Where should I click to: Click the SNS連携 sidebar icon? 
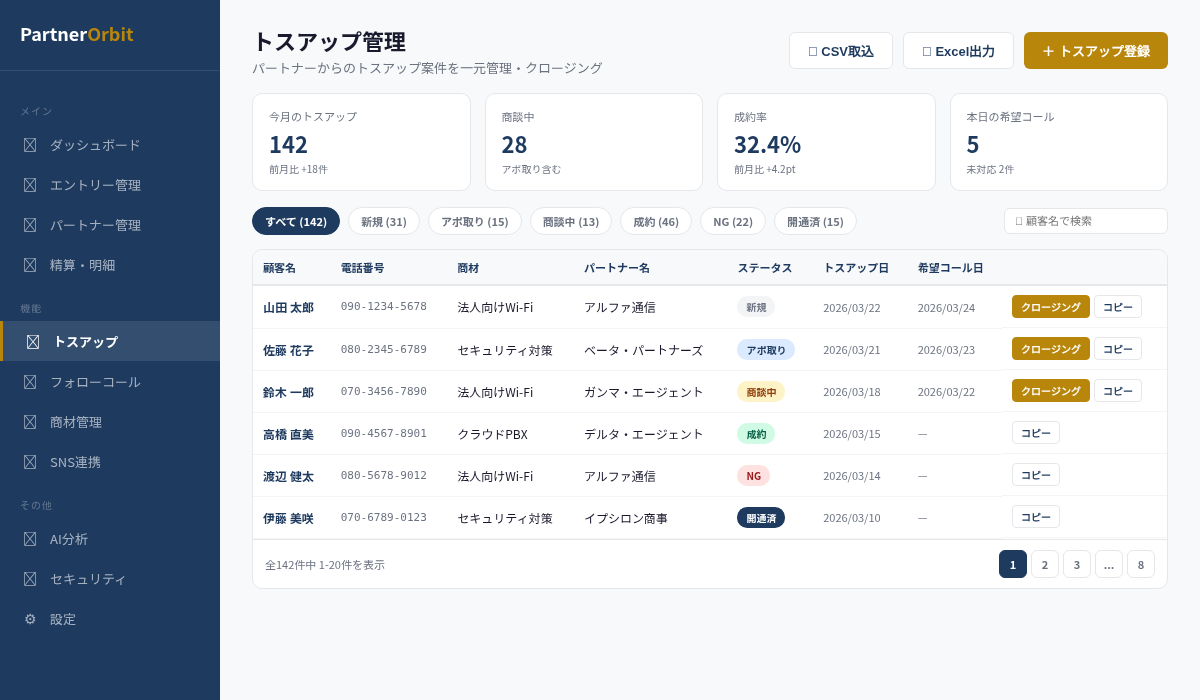[x=30, y=462]
